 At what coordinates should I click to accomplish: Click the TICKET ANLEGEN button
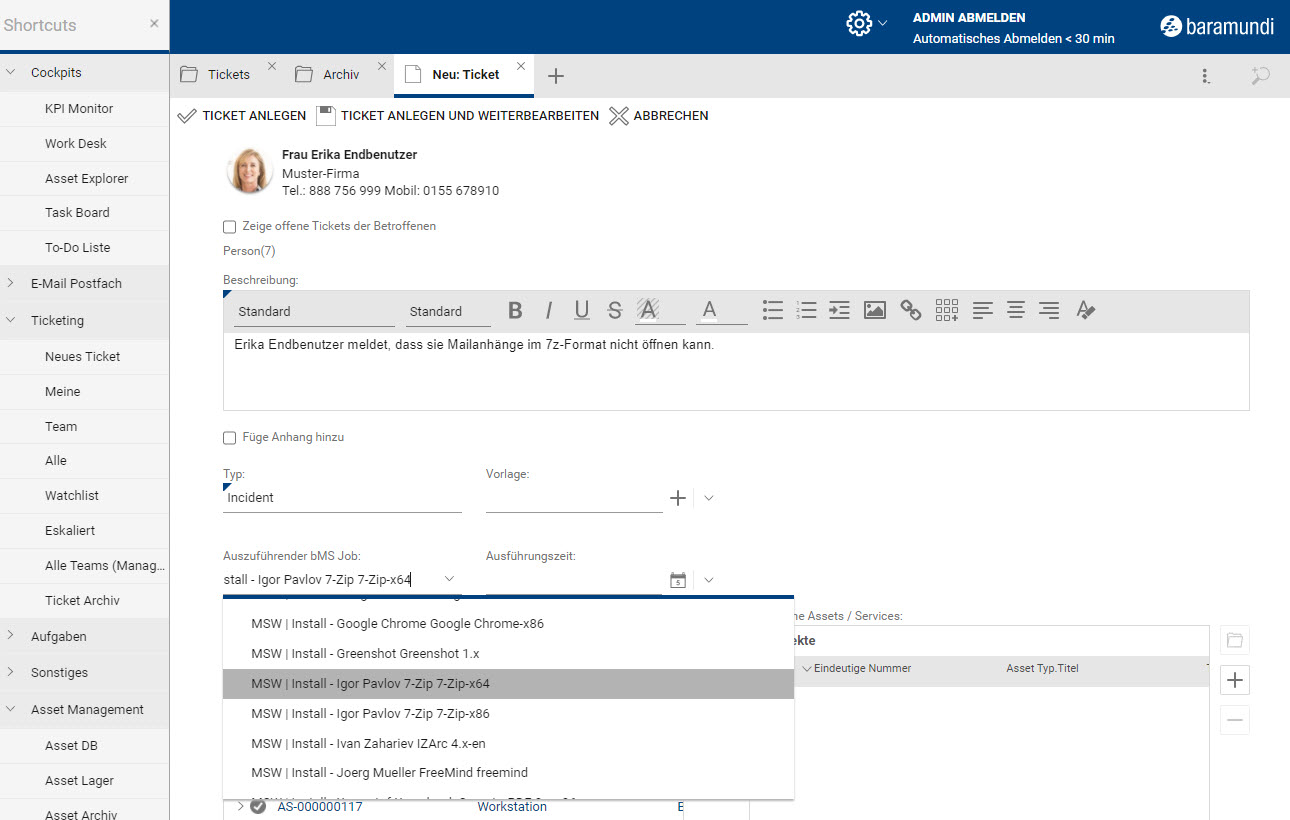tap(242, 116)
